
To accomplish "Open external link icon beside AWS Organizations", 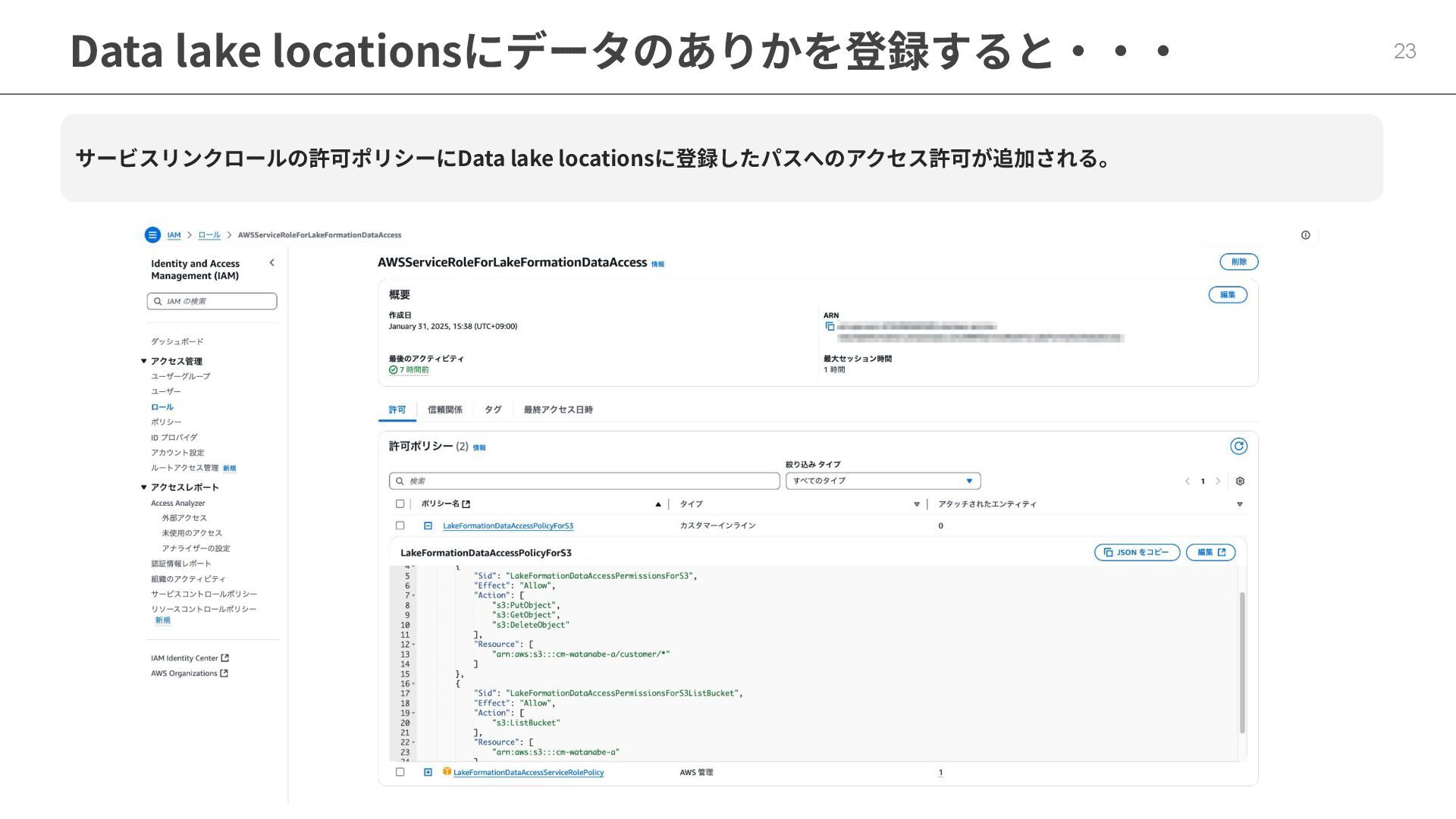I will coord(224,673).
